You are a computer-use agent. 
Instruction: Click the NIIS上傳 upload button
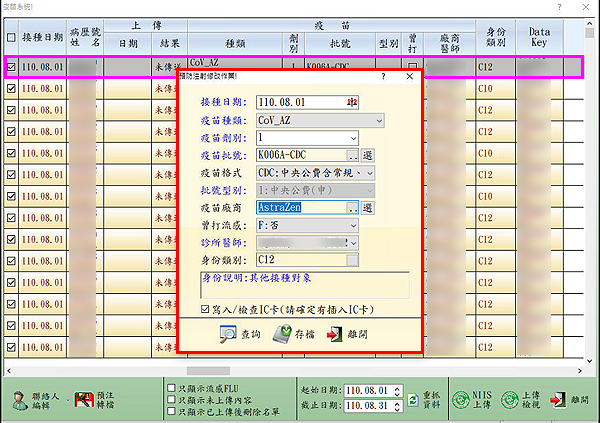pos(465,399)
